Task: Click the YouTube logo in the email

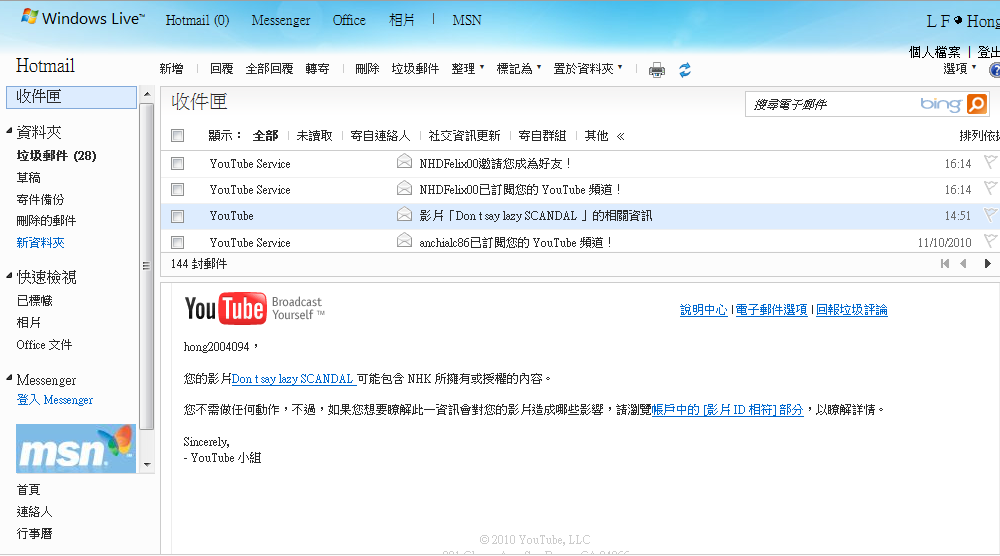Action: 254,309
